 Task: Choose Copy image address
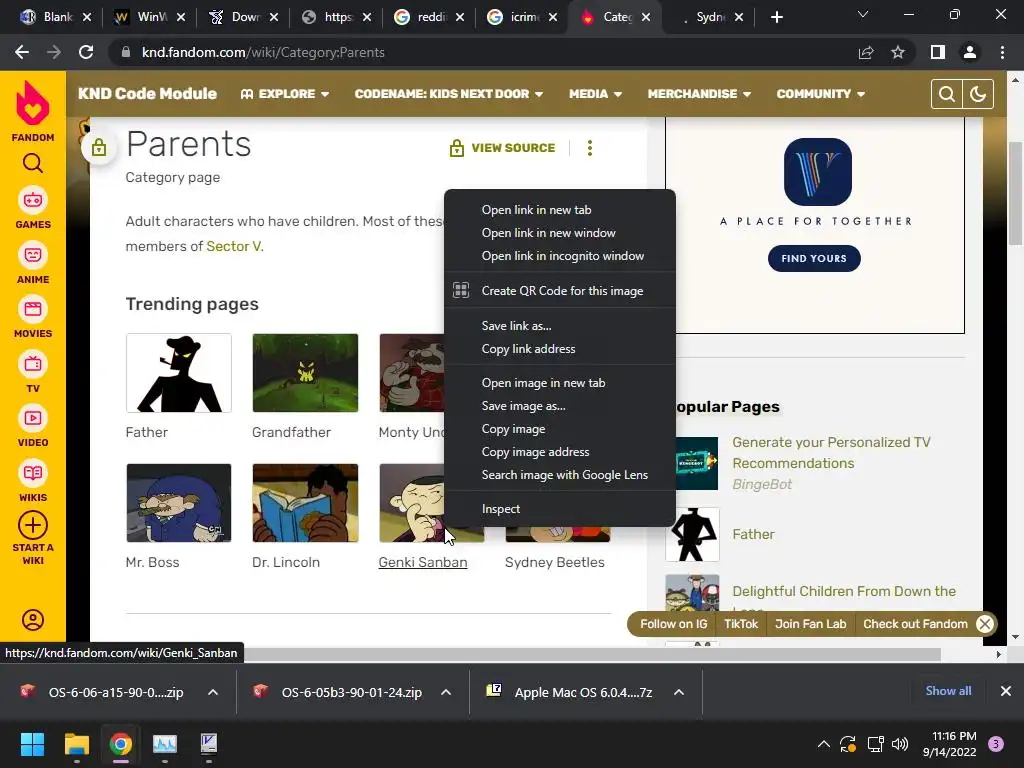coord(560,452)
